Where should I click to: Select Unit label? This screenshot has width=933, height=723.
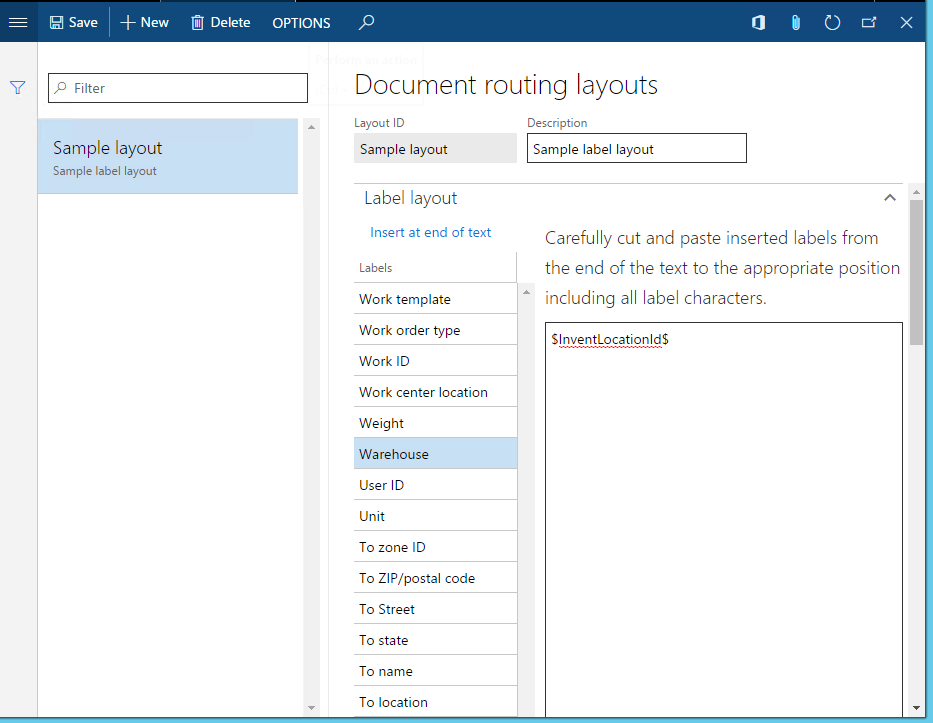coord(435,515)
